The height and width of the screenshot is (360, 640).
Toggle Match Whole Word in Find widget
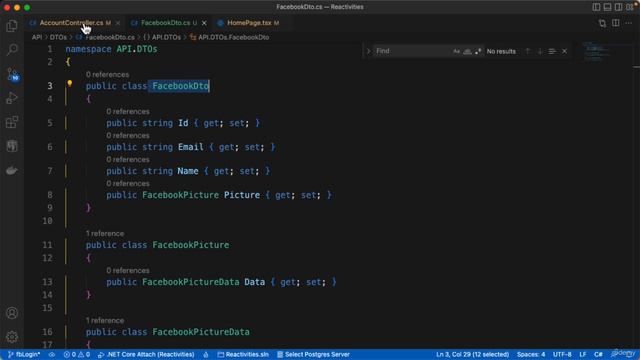pos(467,51)
